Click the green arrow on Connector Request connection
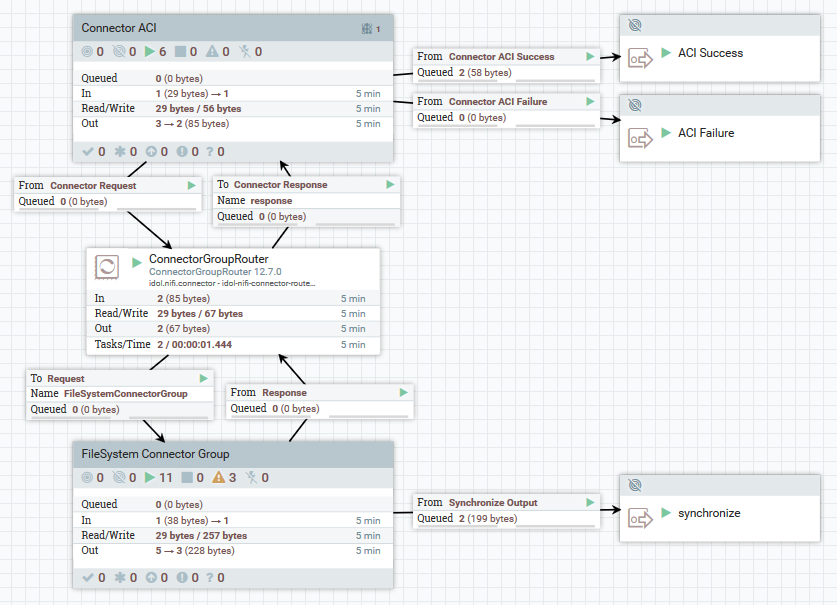 192,185
